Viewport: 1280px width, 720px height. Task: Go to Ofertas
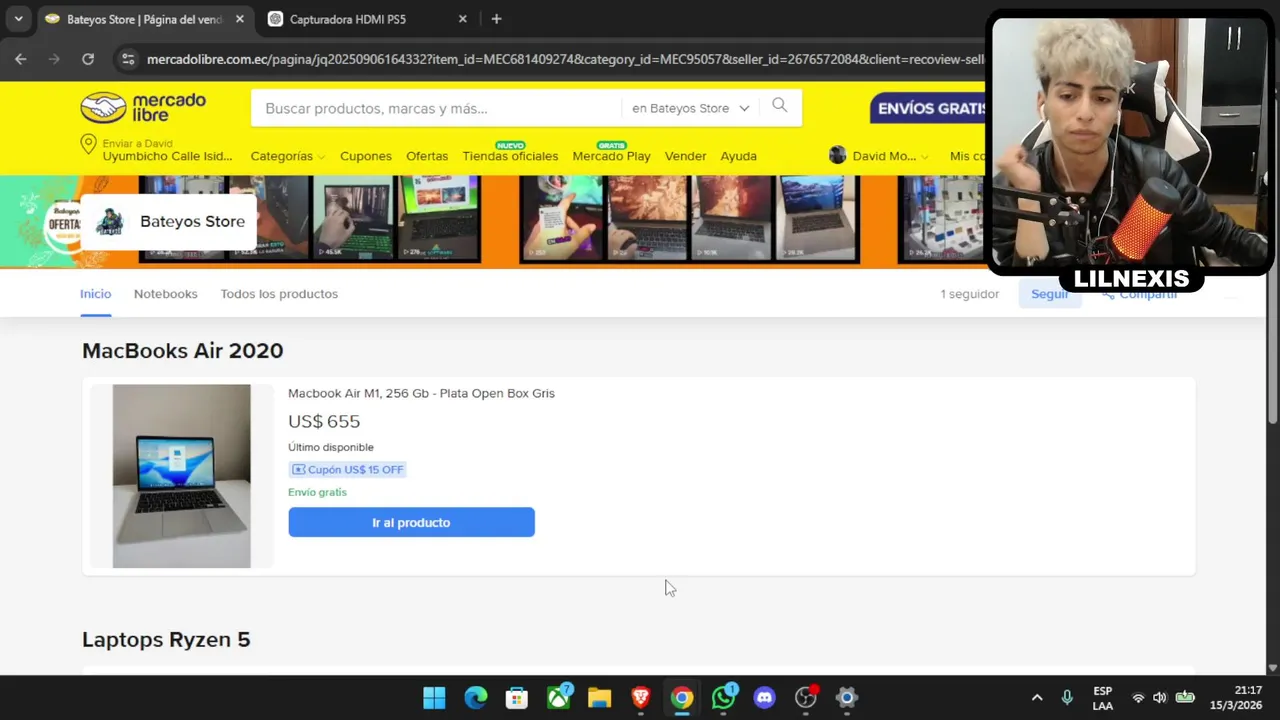[427, 156]
